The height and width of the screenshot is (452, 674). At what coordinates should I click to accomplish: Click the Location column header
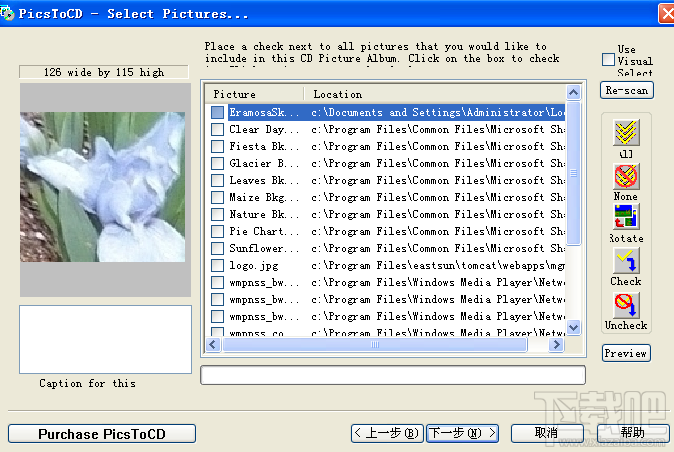[435, 94]
